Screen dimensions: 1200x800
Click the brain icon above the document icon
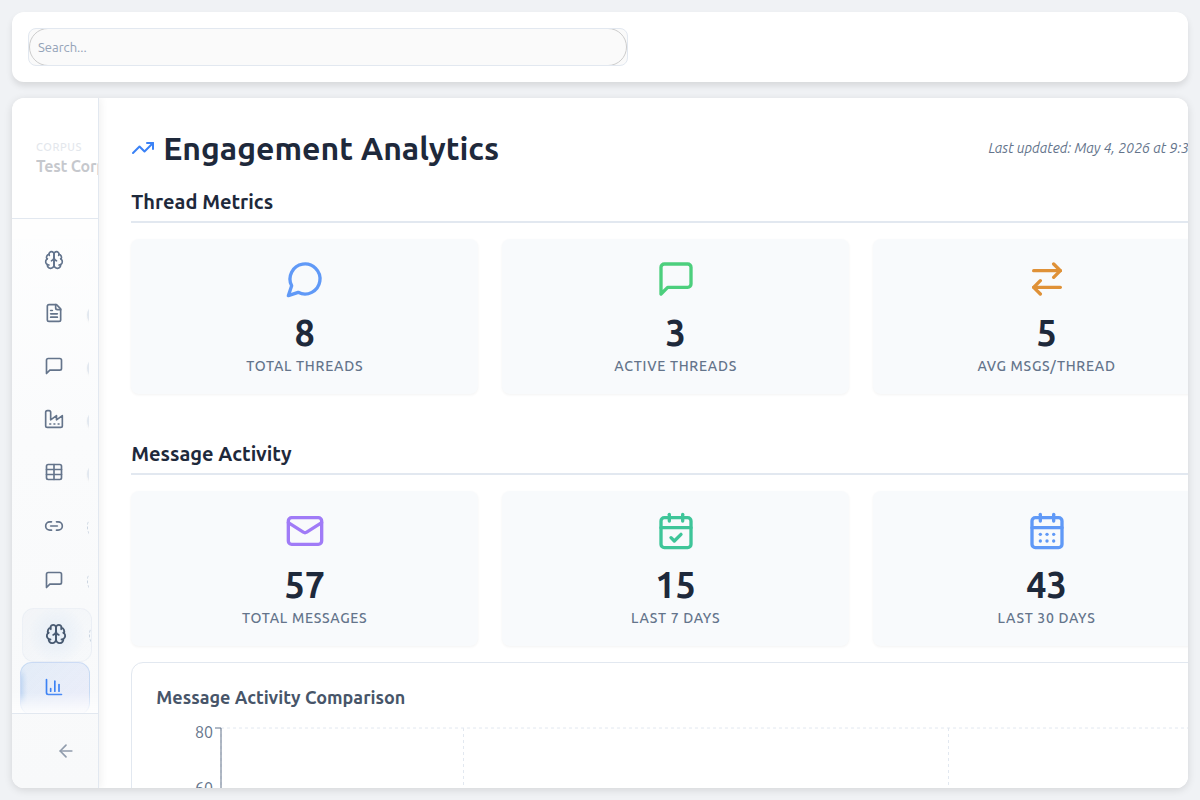point(55,261)
